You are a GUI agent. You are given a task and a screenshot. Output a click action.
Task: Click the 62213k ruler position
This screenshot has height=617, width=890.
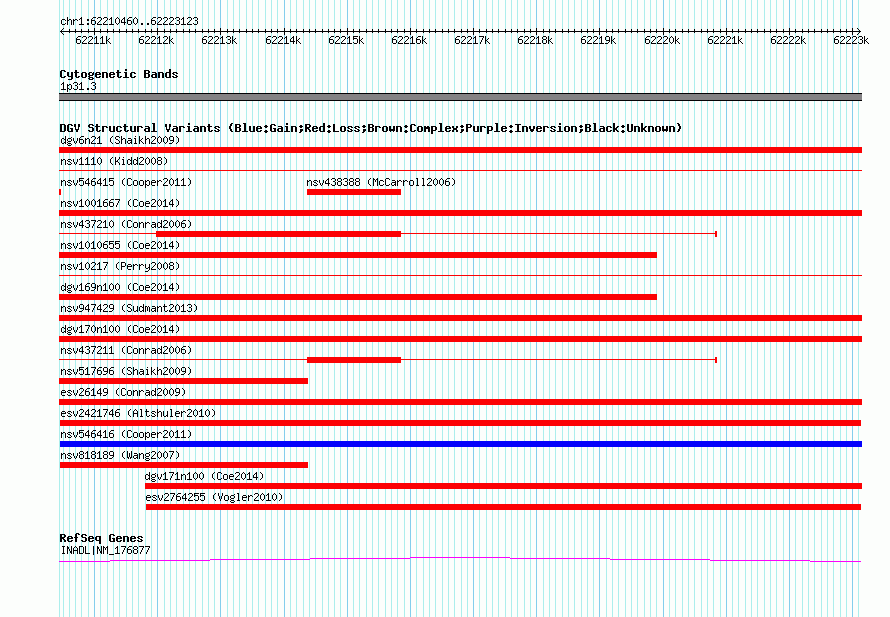click(219, 40)
